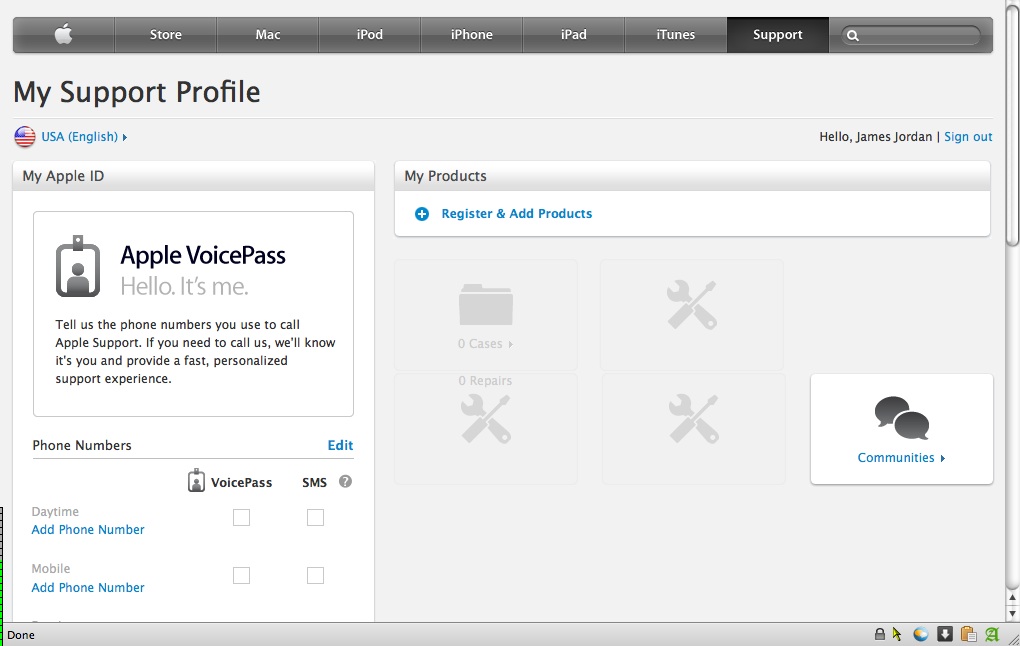Click the Hello, James Jordan text

tap(876, 137)
